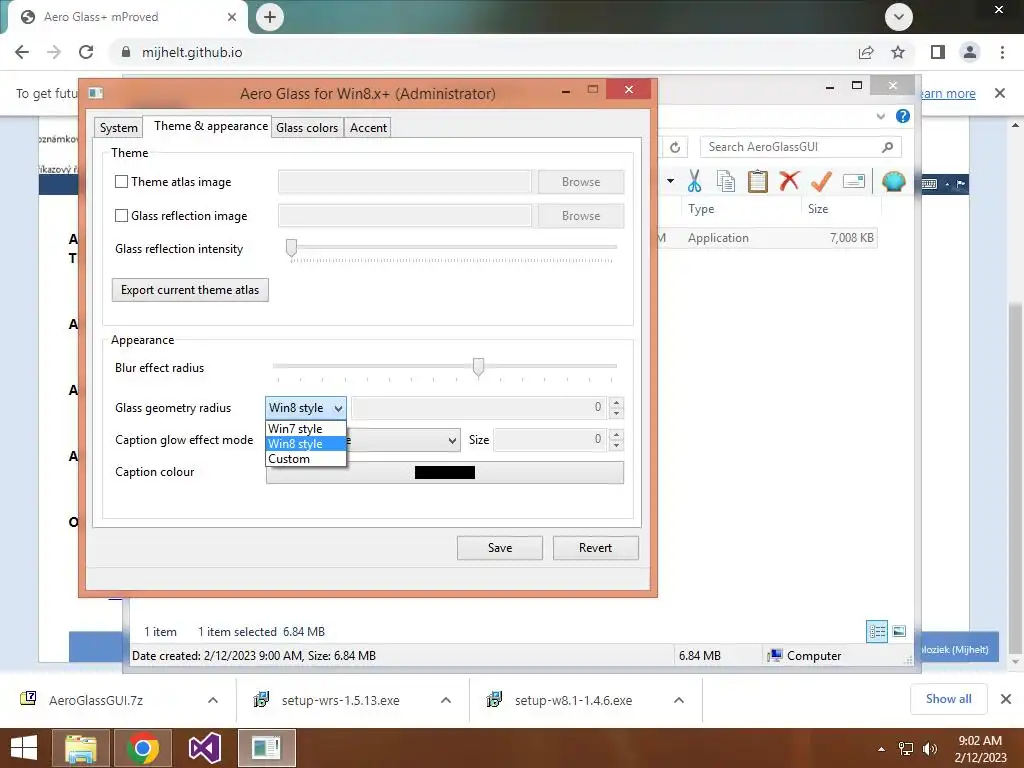Click Show all downloads

point(948,699)
